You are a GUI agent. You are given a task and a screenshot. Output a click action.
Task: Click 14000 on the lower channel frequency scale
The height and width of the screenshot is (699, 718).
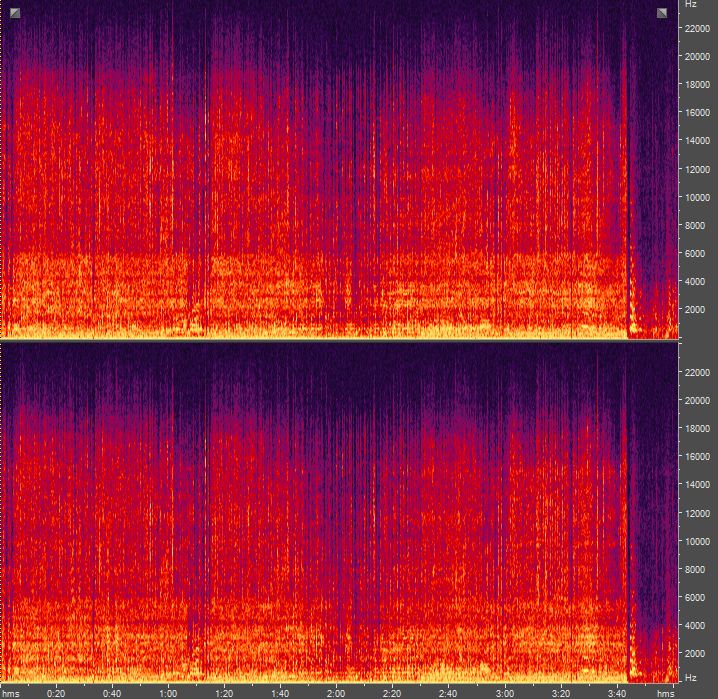pos(697,484)
